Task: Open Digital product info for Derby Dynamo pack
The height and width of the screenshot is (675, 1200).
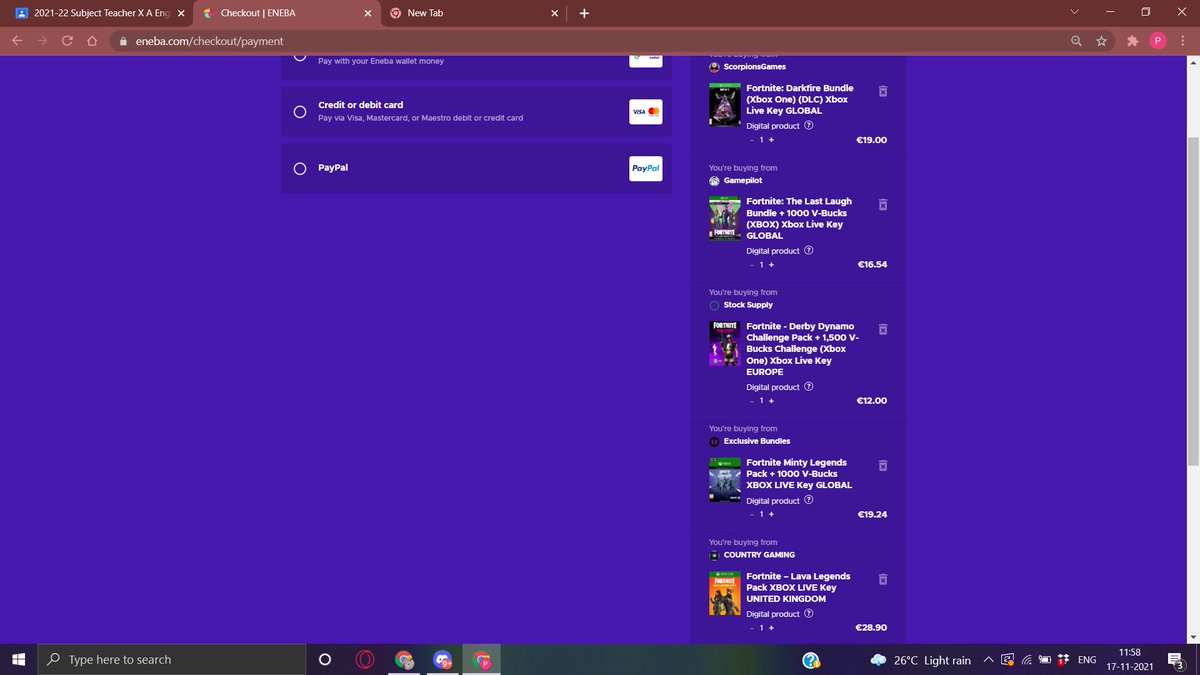Action: [809, 387]
